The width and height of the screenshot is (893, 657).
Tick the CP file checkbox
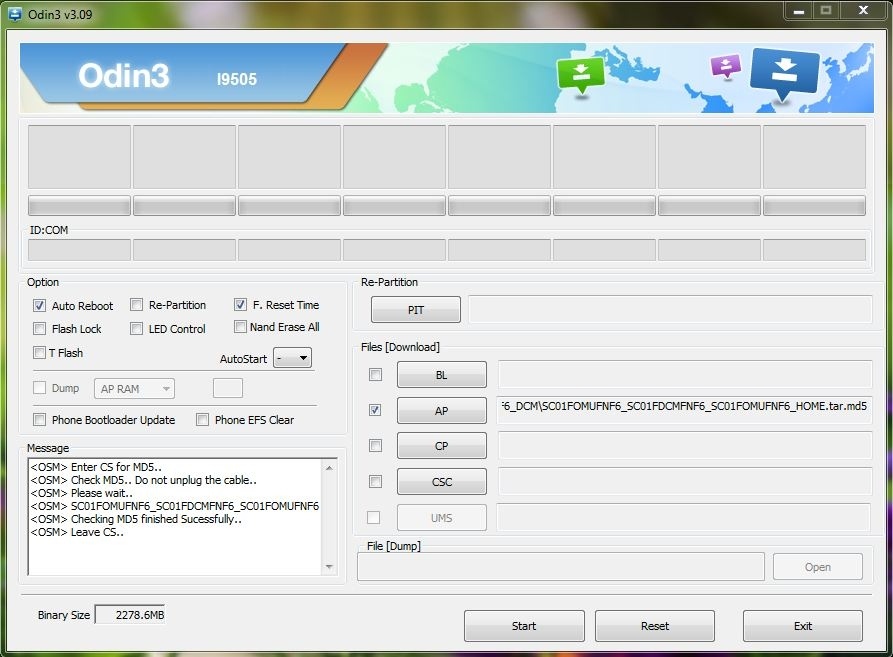(375, 445)
